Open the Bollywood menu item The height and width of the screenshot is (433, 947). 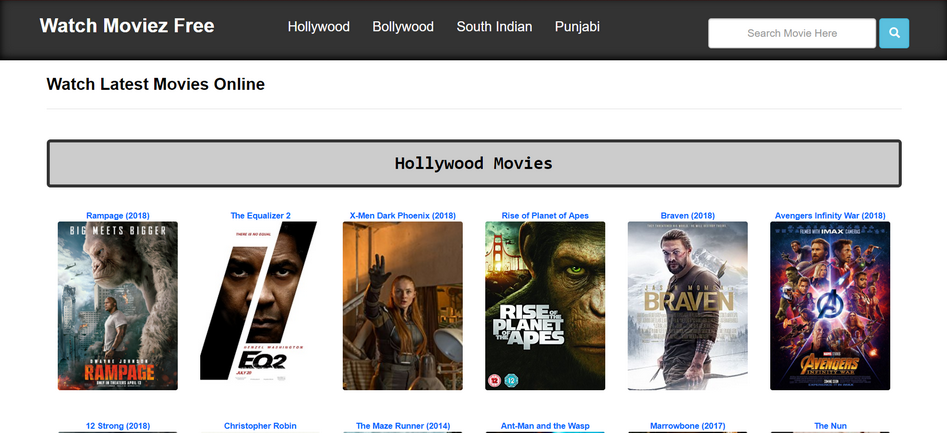click(x=403, y=27)
